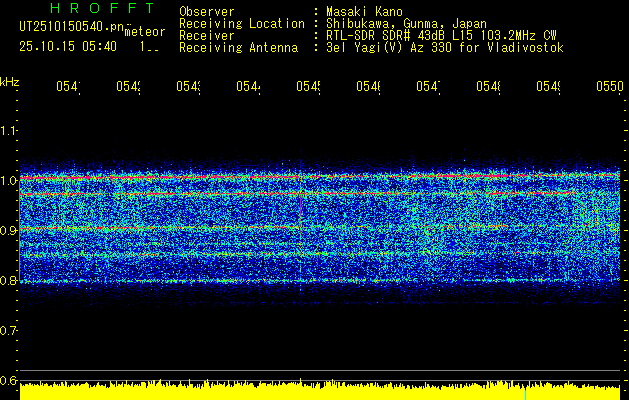Click the 0545 time marker
Screen dimensions: 629x400
pos(308,86)
